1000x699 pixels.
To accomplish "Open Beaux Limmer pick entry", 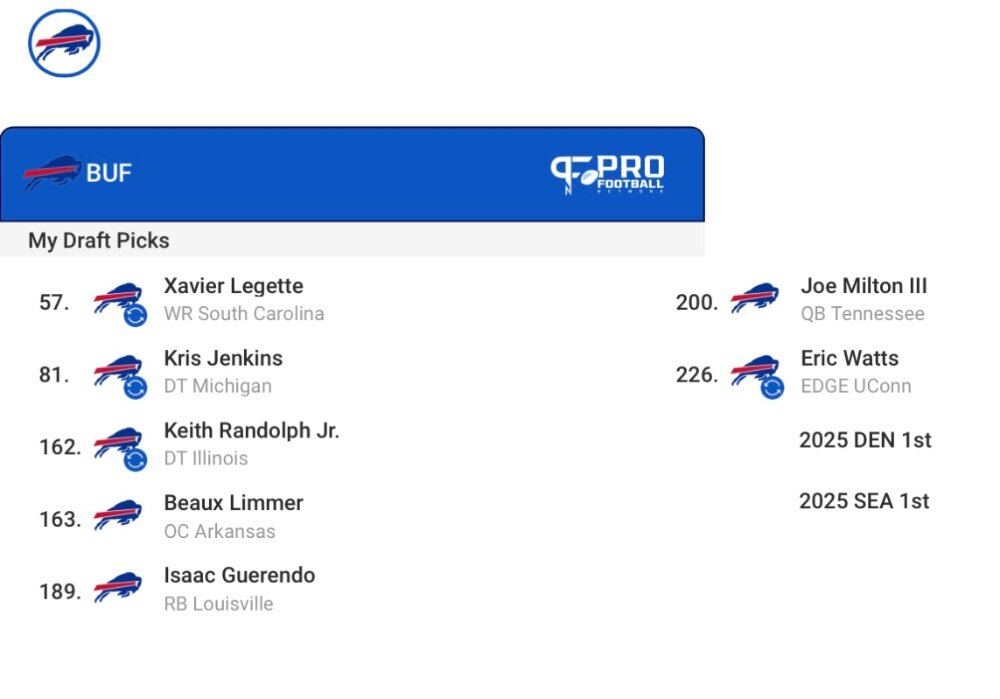I will tap(172, 518).
